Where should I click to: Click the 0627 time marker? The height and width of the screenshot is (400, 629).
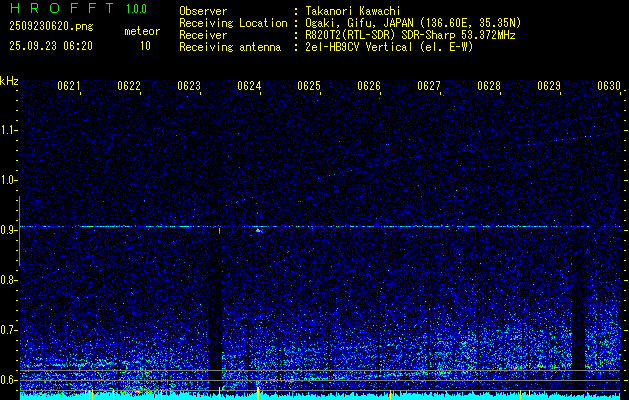429,86
